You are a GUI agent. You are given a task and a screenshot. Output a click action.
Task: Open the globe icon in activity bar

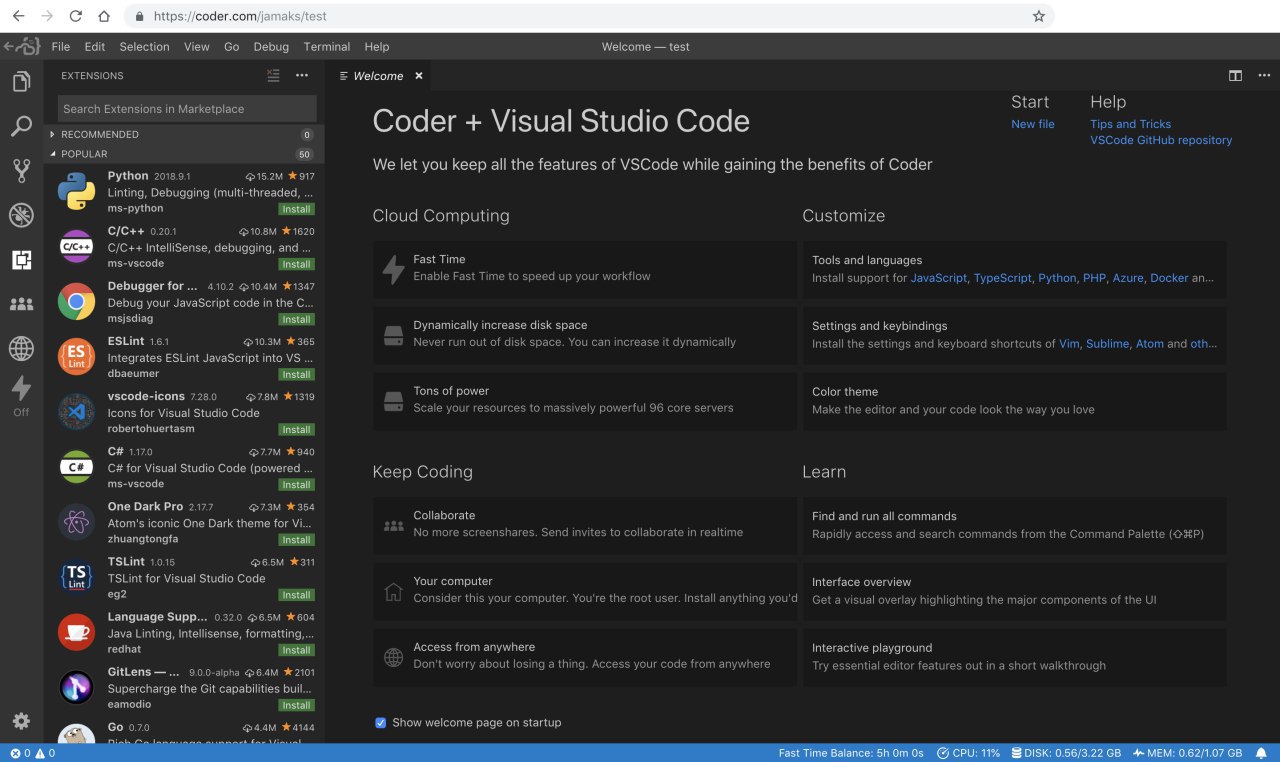point(21,348)
